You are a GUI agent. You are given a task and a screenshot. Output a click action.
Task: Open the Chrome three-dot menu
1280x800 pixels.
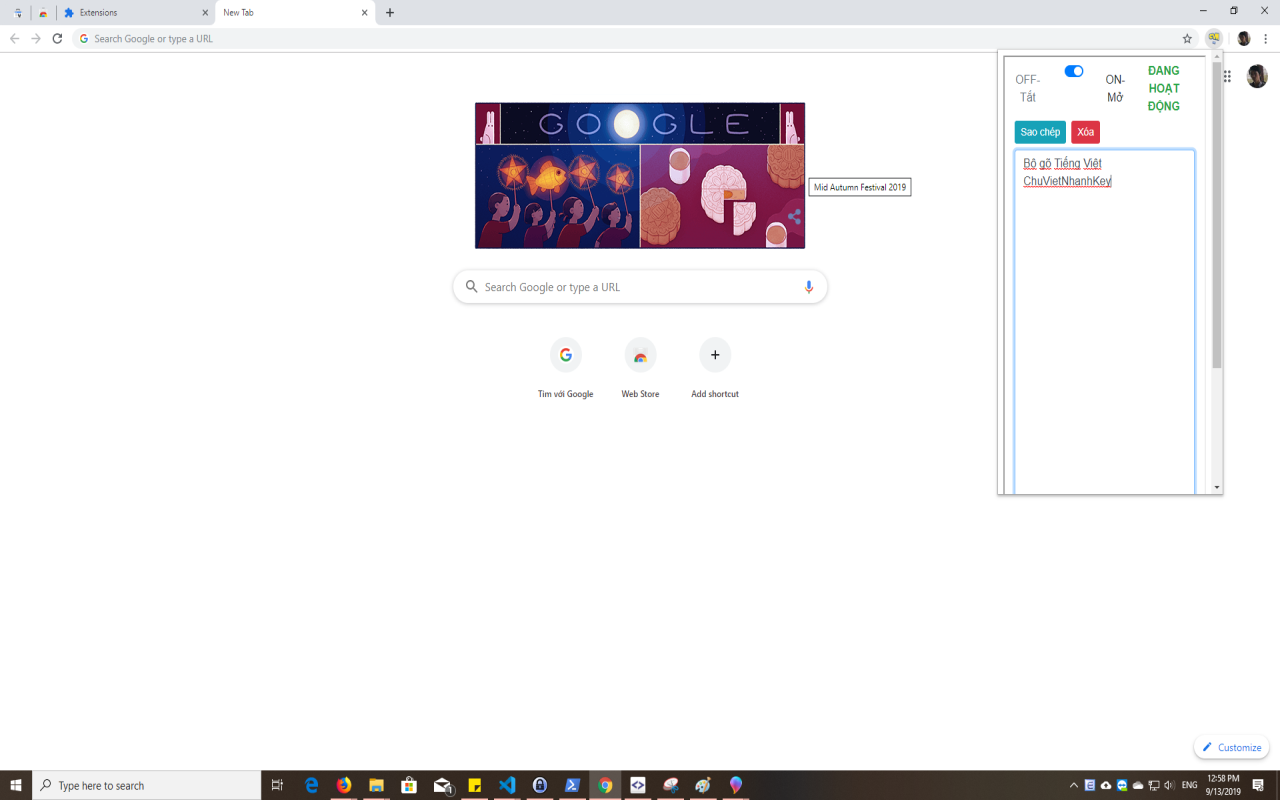click(x=1265, y=39)
